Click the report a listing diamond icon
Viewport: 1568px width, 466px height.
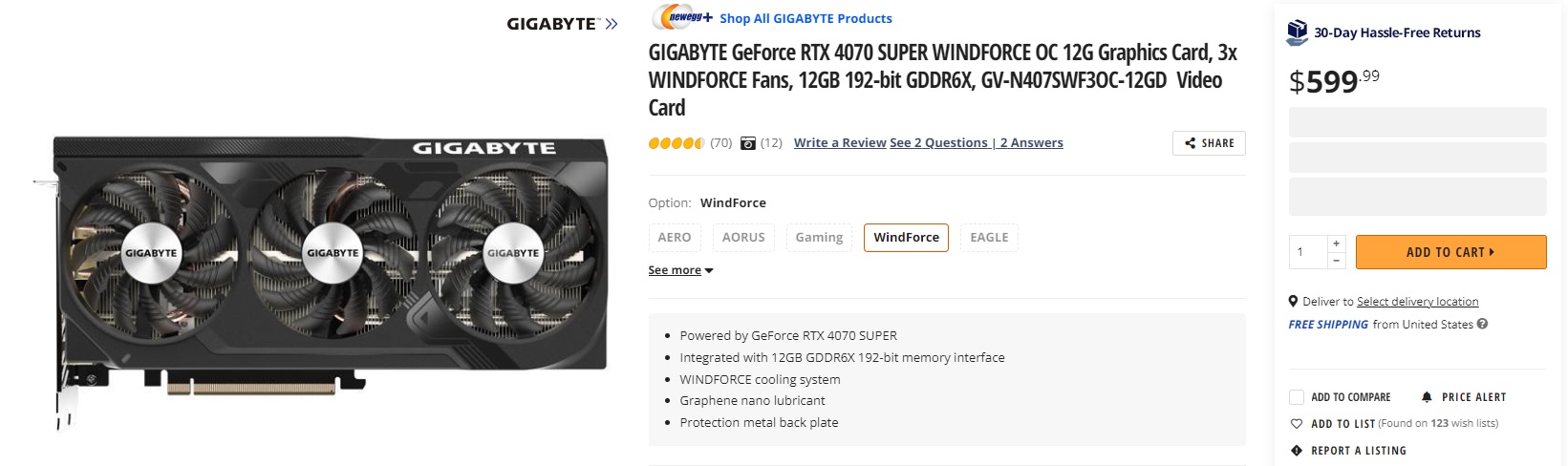(x=1297, y=451)
